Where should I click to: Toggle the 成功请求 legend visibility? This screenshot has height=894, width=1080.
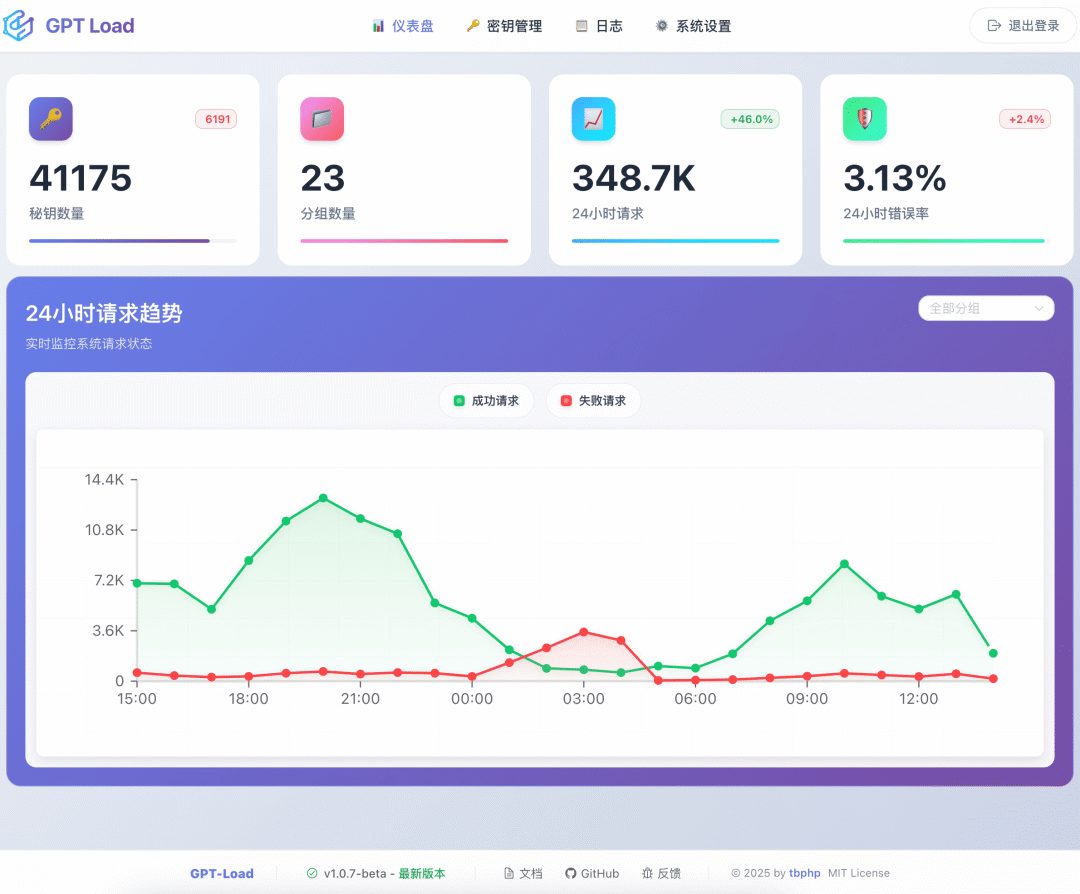pyautogui.click(x=486, y=400)
